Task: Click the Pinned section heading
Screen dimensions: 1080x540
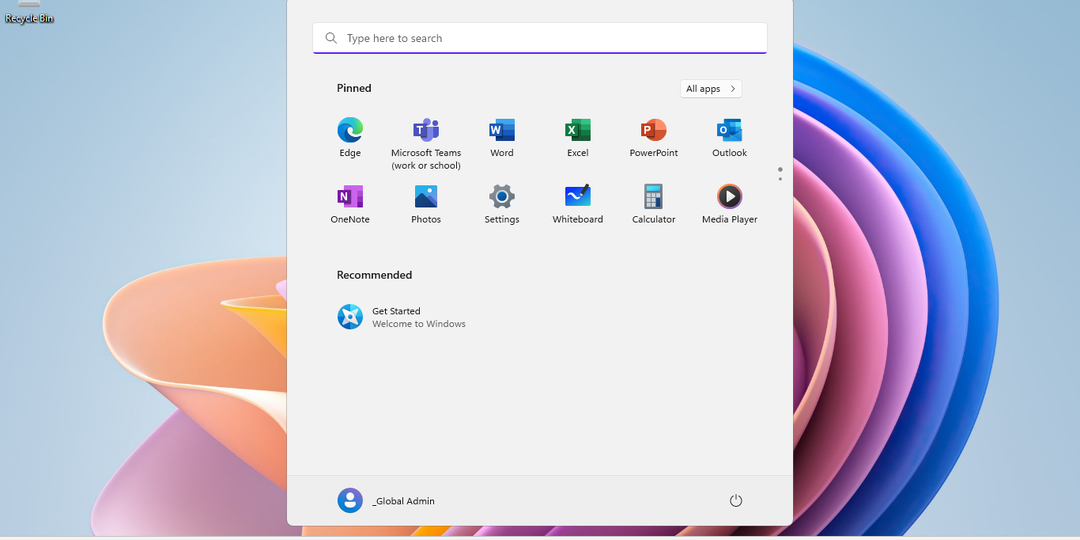Action: [x=354, y=88]
